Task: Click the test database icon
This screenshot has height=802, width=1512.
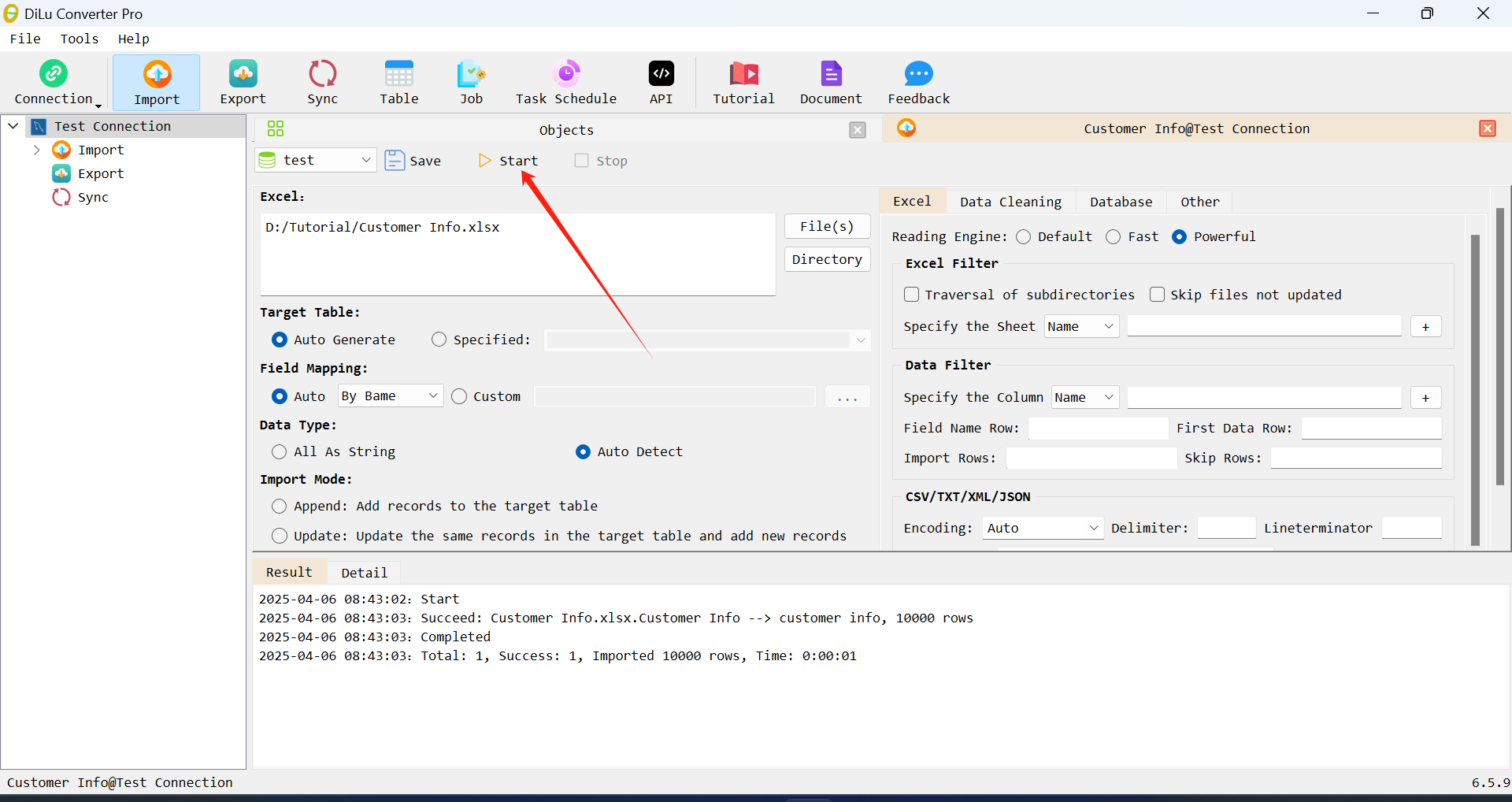Action: [268, 160]
